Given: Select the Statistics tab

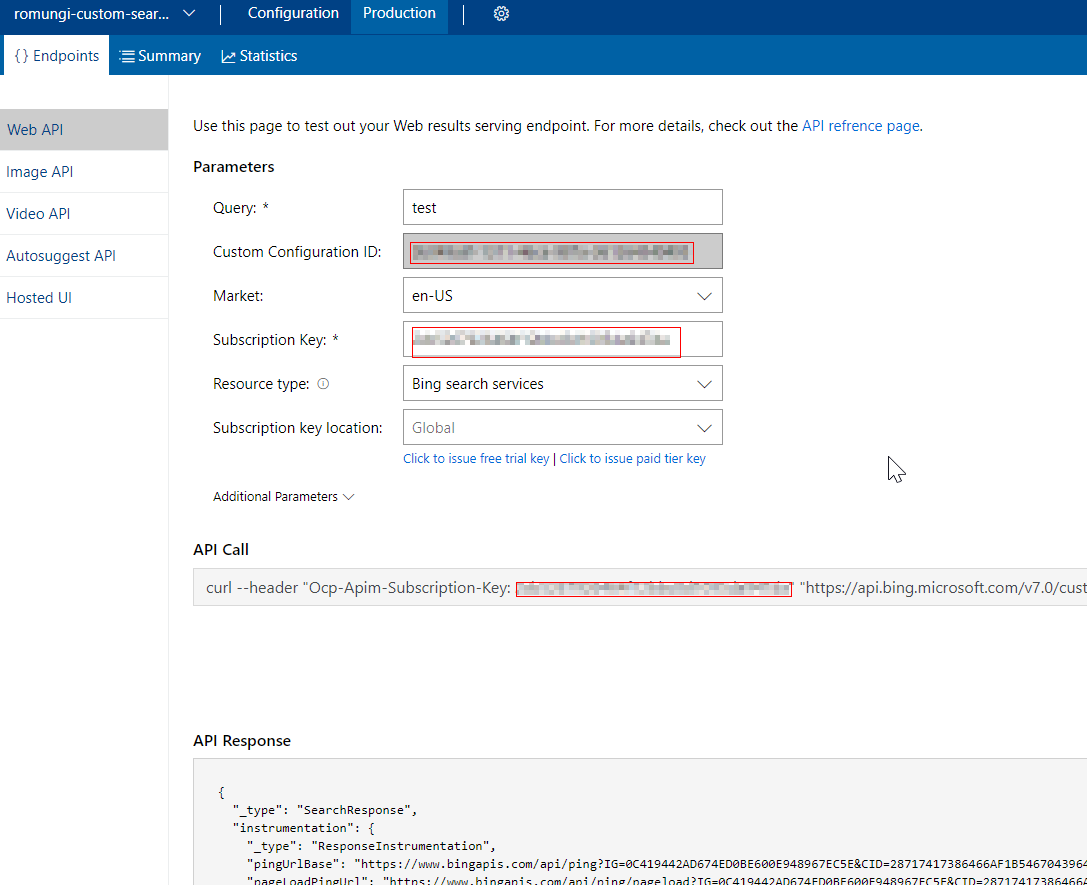Looking at the screenshot, I should pyautogui.click(x=259, y=56).
